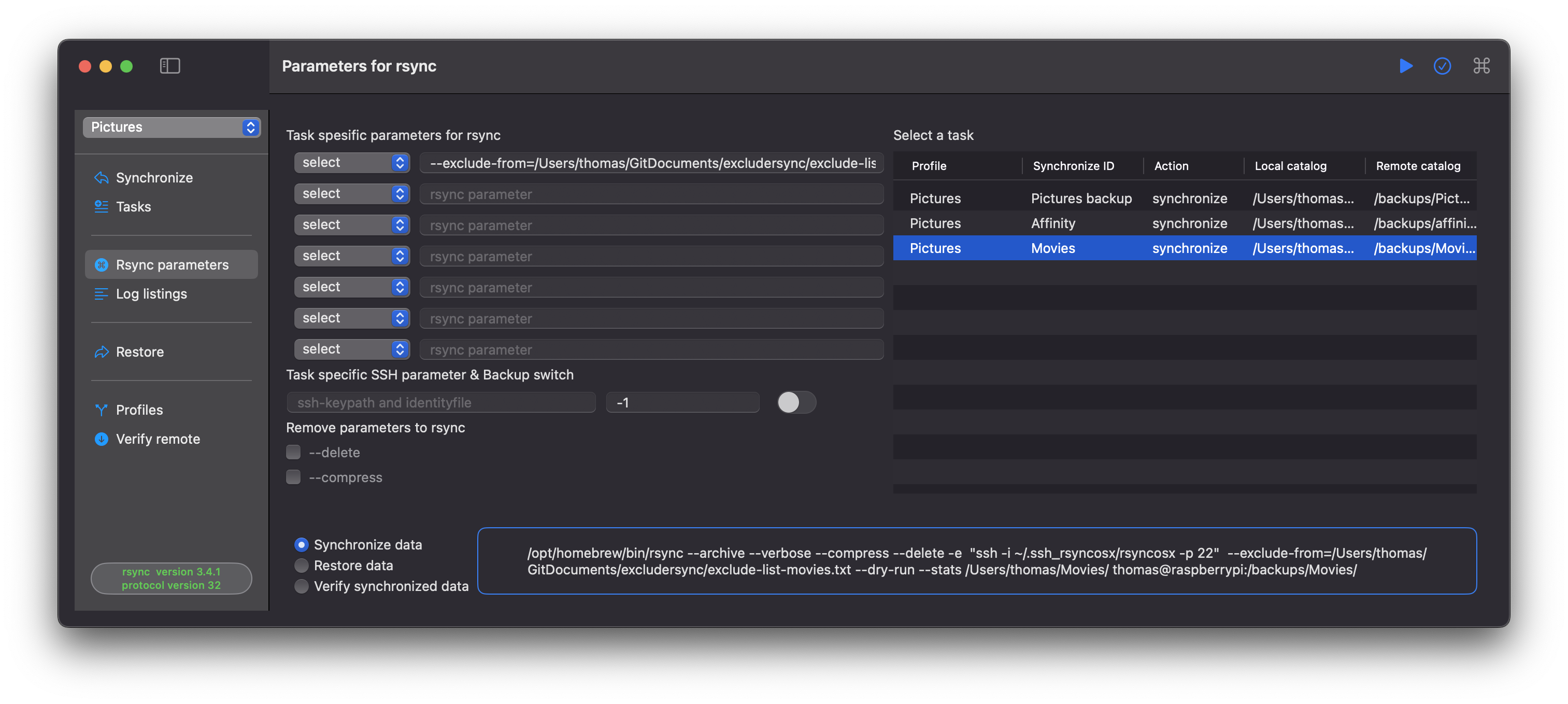
Task: Toggle the sidebar panel icon
Action: pyautogui.click(x=170, y=66)
